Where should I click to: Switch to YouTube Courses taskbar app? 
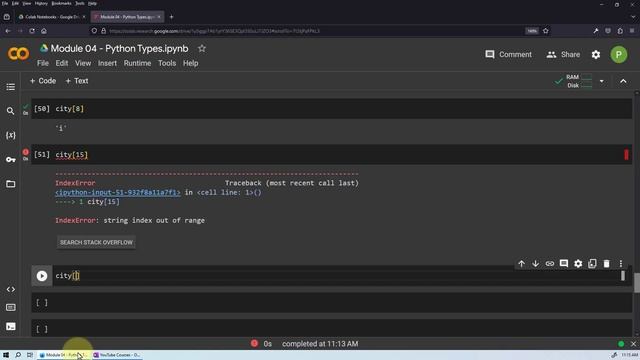pyautogui.click(x=117, y=355)
